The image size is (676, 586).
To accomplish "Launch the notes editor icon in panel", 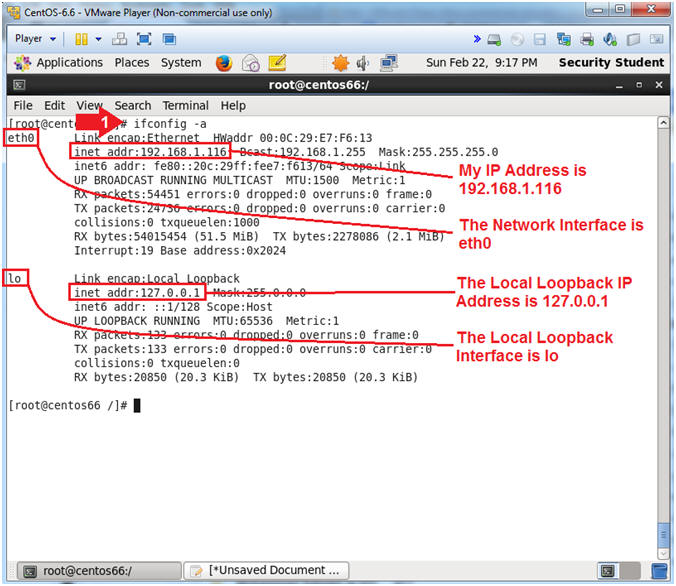I will (277, 63).
